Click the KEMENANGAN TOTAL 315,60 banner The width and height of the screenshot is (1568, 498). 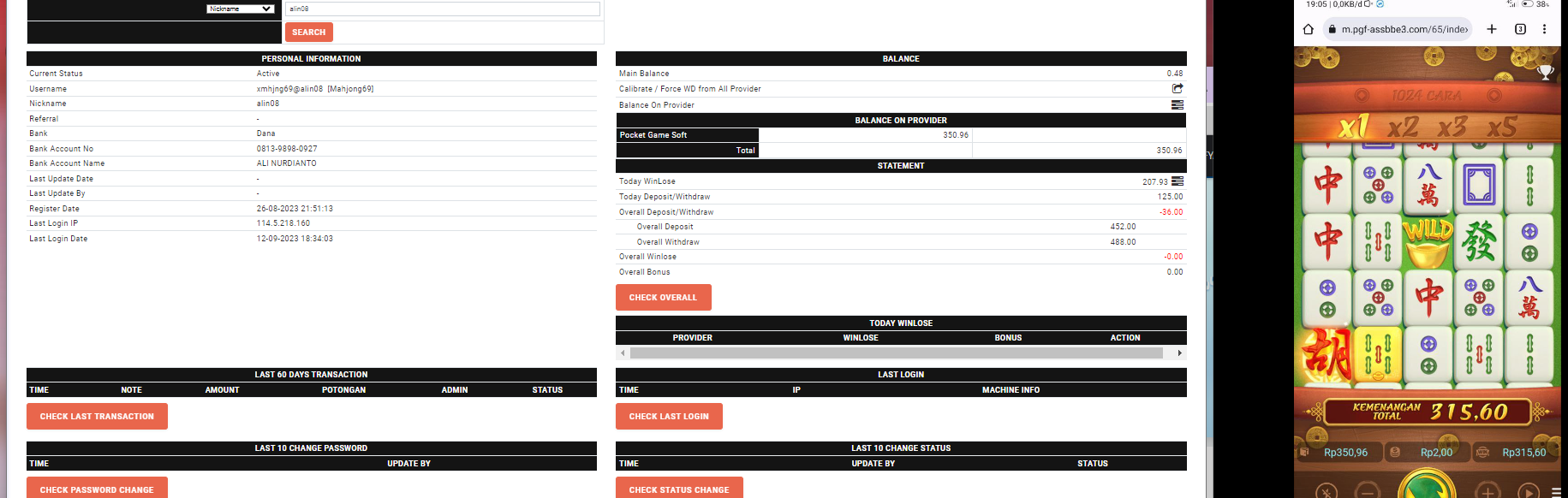click(x=1428, y=412)
